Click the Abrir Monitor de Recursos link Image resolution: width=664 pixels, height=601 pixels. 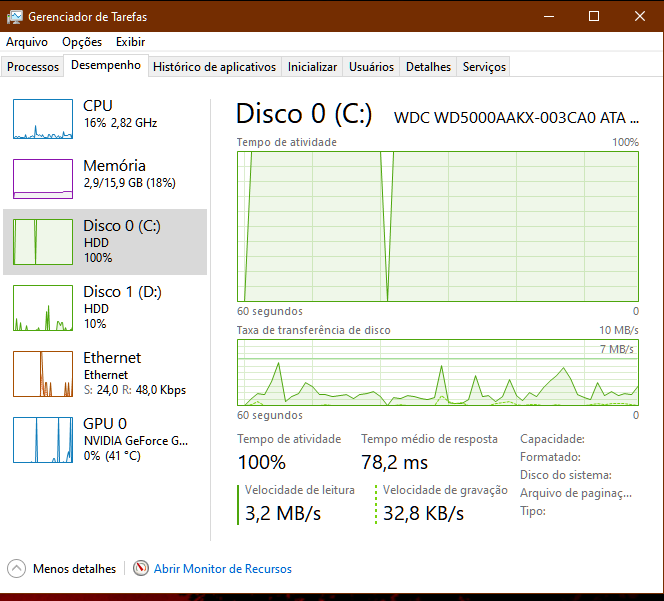(x=223, y=568)
